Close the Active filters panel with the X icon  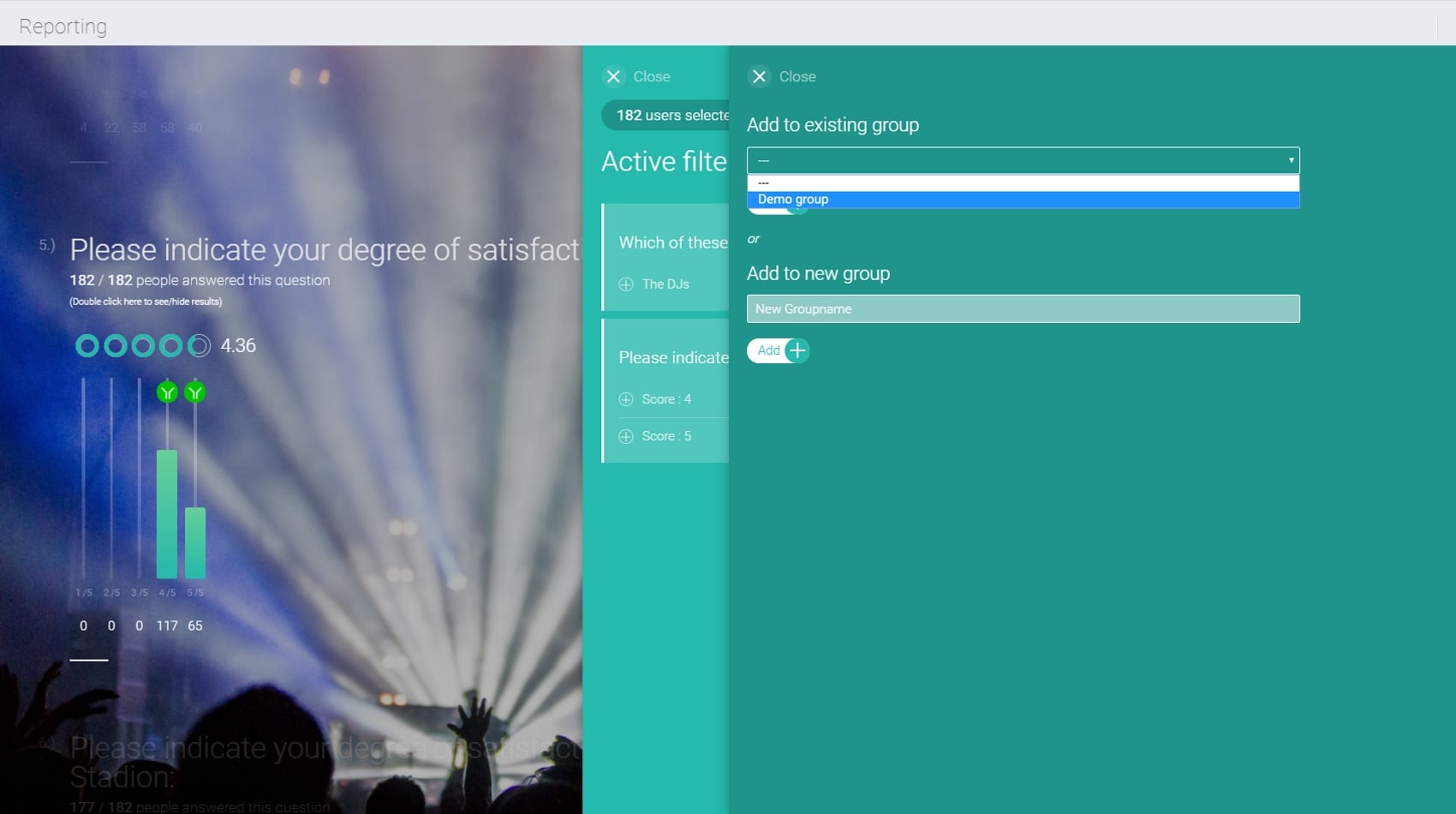613,76
